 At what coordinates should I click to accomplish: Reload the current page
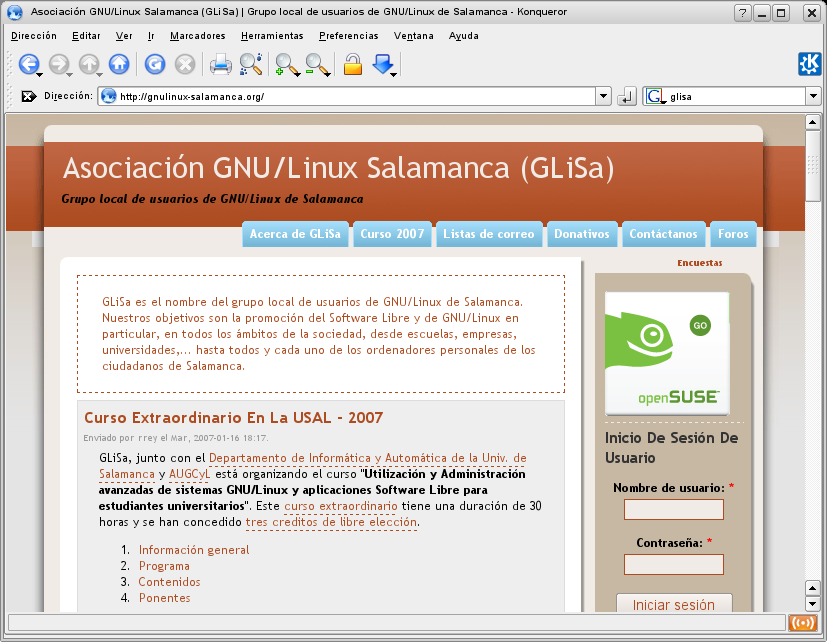point(155,65)
